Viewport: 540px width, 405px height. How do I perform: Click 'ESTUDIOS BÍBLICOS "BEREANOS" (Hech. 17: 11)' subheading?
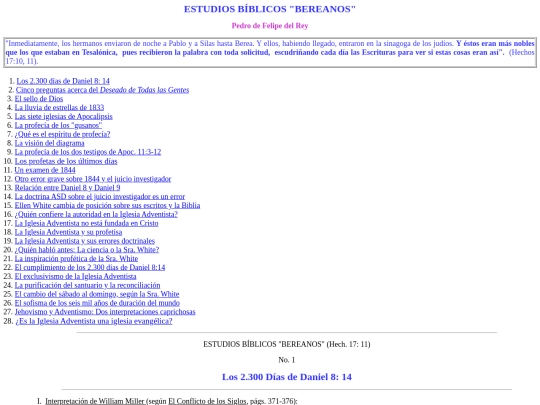287,344
